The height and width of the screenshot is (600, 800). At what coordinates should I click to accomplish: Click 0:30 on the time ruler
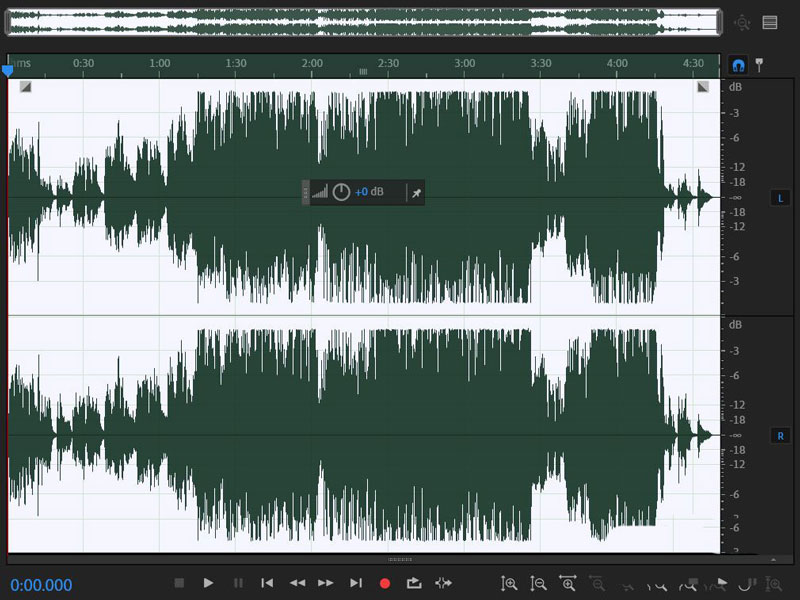click(x=83, y=63)
